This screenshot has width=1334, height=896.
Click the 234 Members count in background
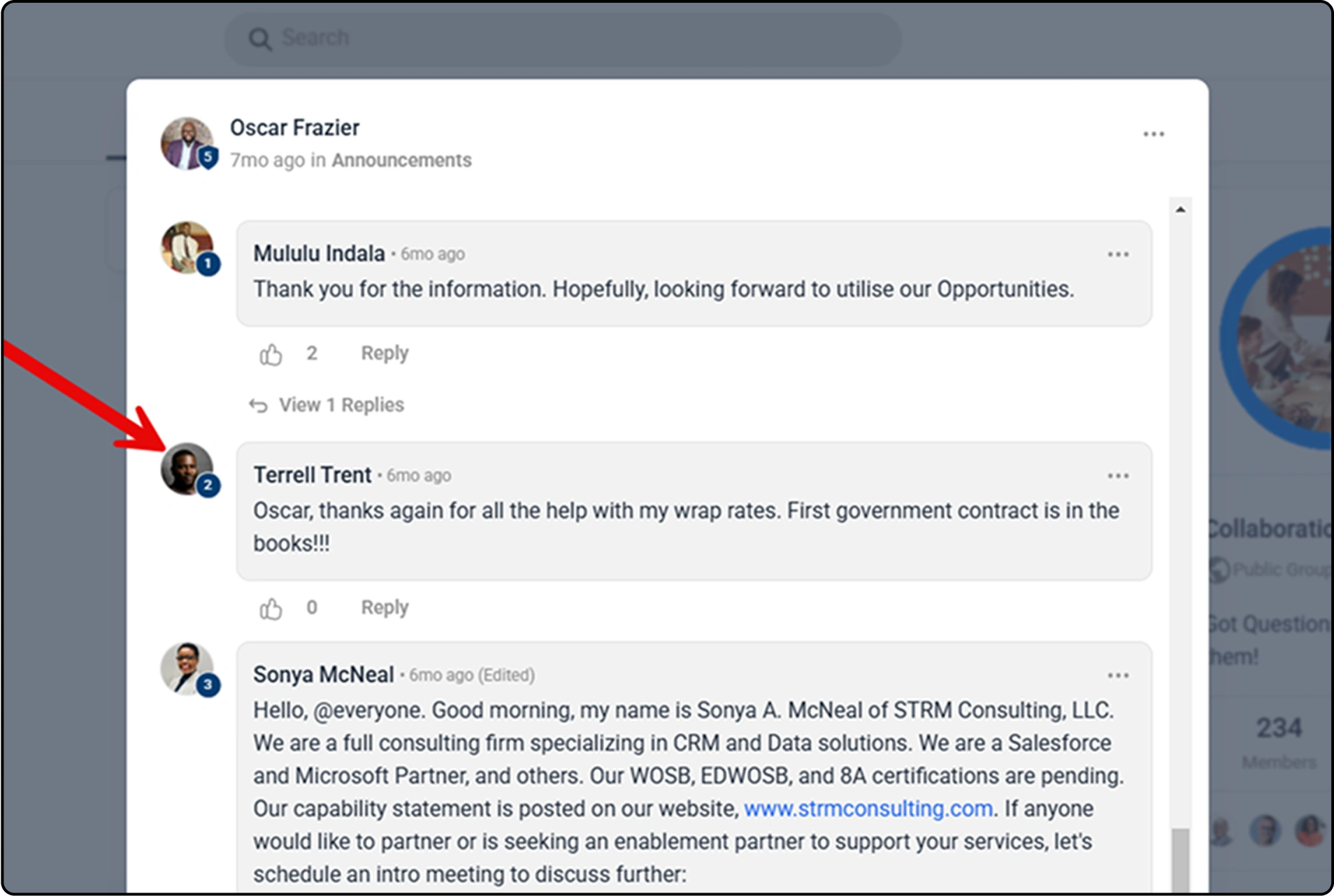tap(1279, 742)
